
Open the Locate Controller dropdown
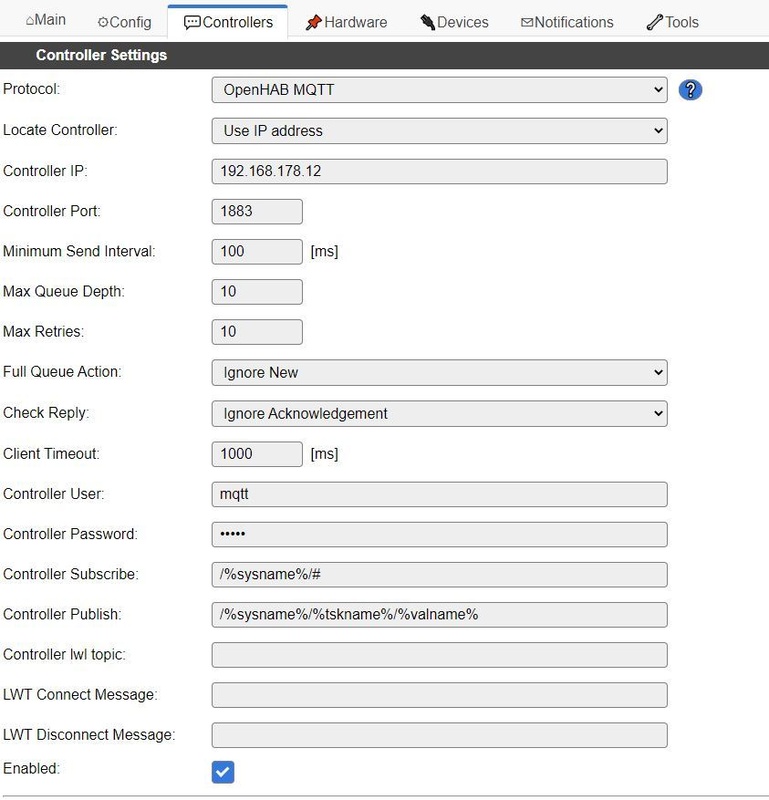tap(439, 131)
